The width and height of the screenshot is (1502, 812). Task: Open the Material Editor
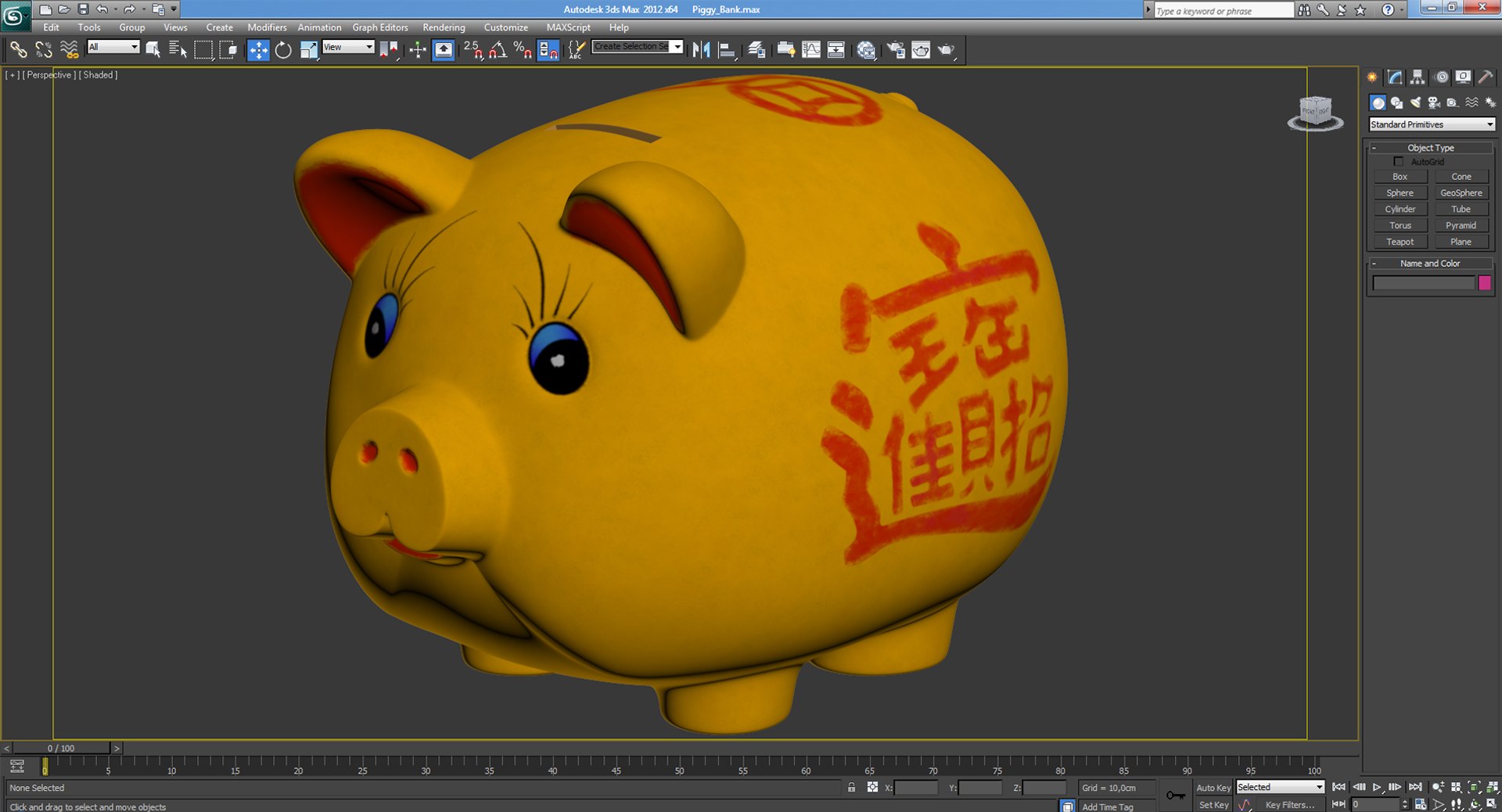click(866, 50)
